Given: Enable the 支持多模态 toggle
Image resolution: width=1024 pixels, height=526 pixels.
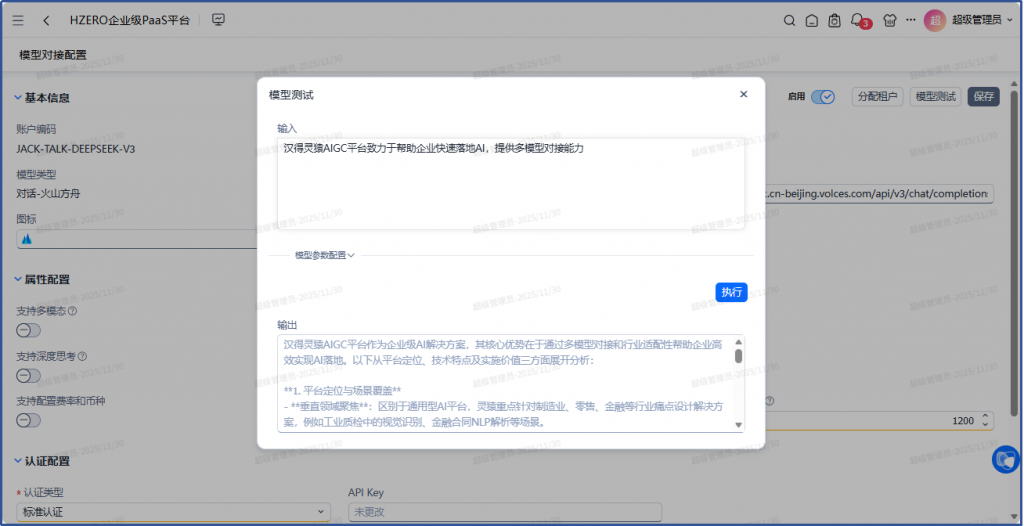Looking at the screenshot, I should click(29, 330).
